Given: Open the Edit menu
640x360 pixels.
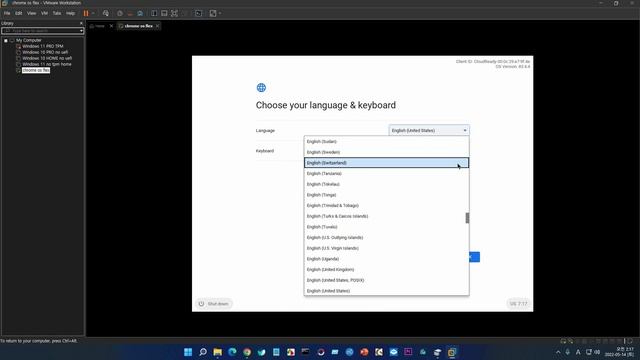Looking at the screenshot, I should pos(19,13).
